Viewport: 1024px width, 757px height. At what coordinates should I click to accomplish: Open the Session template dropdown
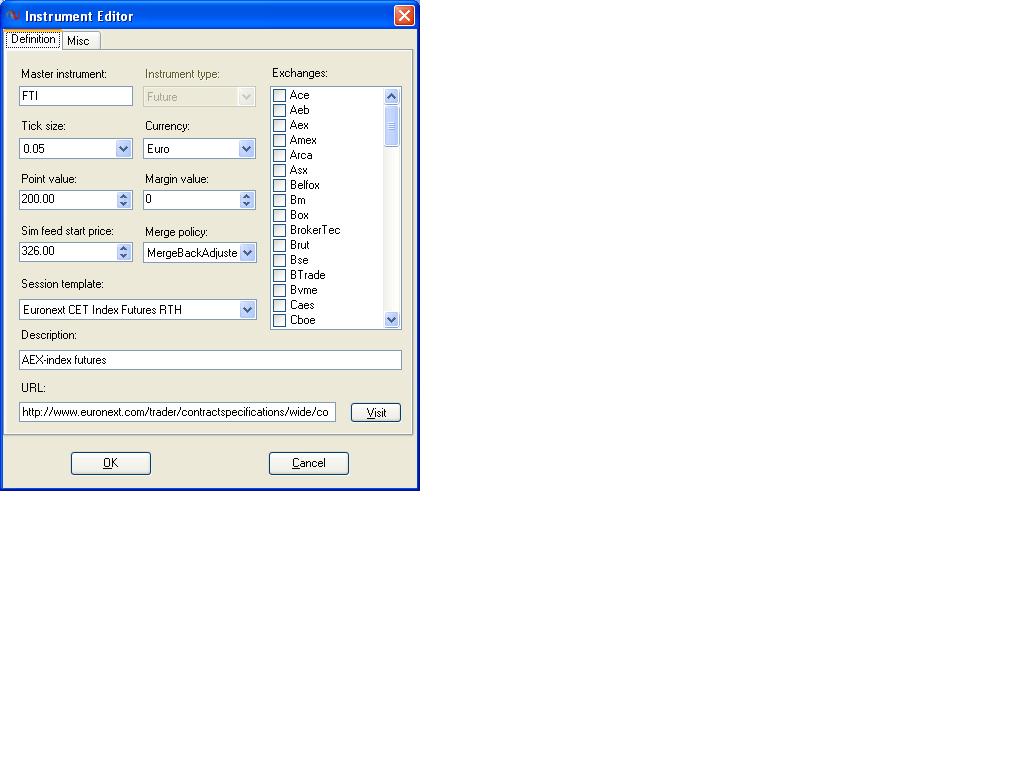click(247, 310)
